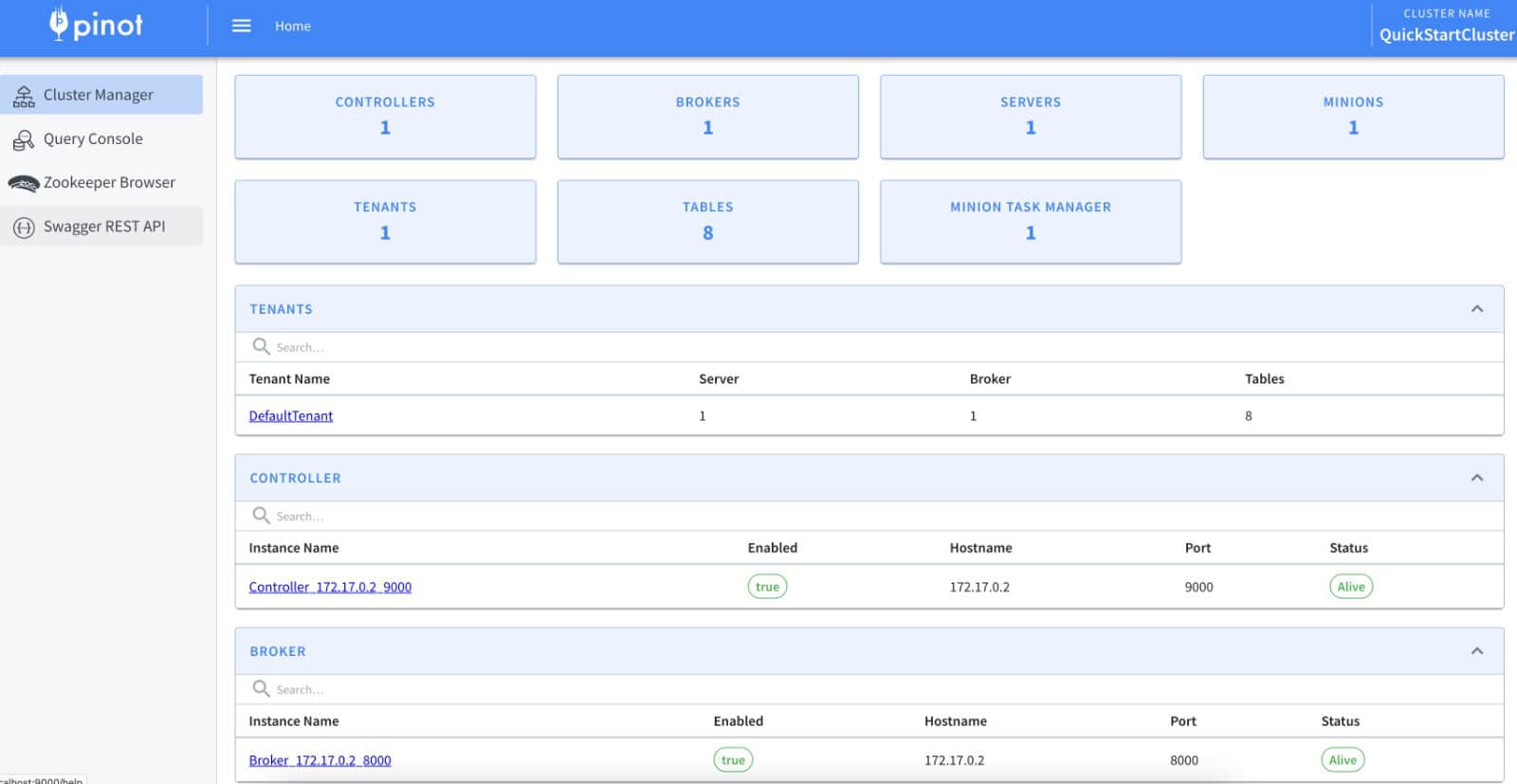
Task: Click Hostname header in Controller table
Action: click(x=980, y=547)
